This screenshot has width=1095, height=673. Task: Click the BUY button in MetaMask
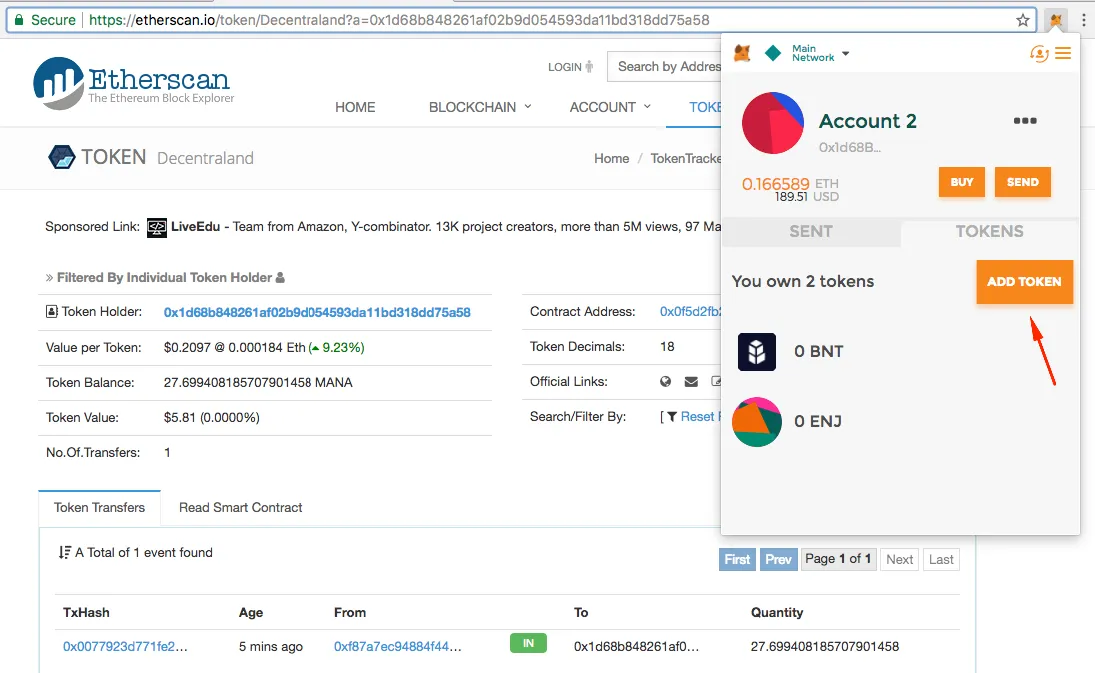pos(962,182)
